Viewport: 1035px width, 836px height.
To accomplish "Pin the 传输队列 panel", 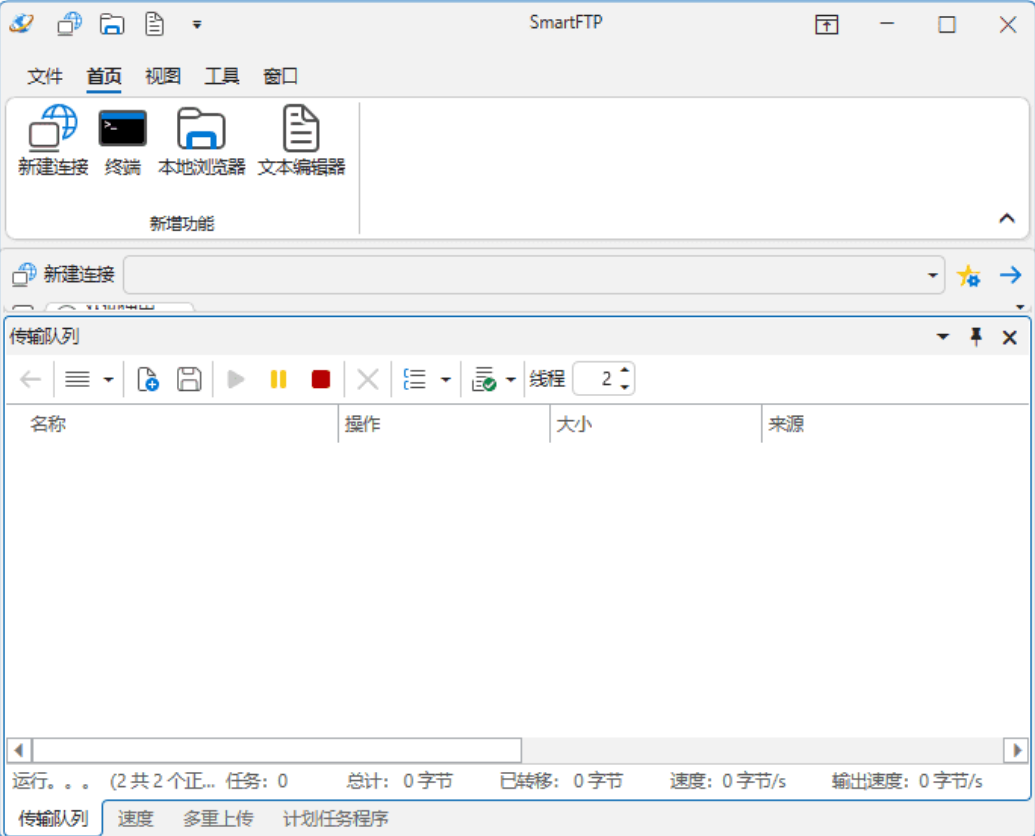I will tap(977, 338).
